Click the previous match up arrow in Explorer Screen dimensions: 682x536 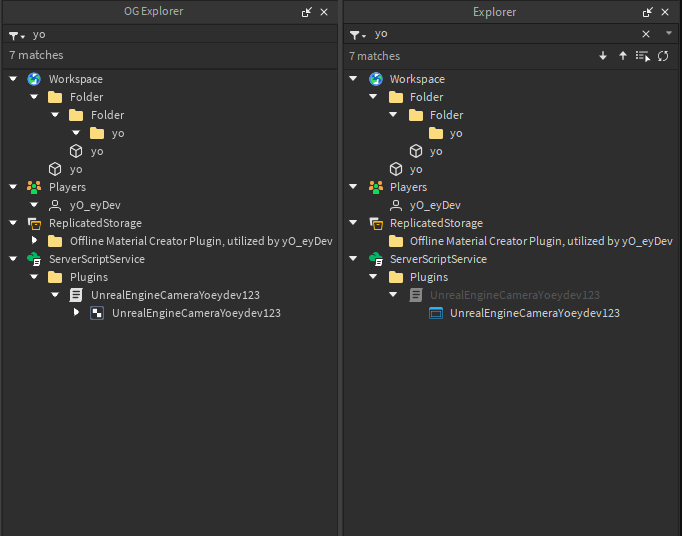tap(623, 56)
